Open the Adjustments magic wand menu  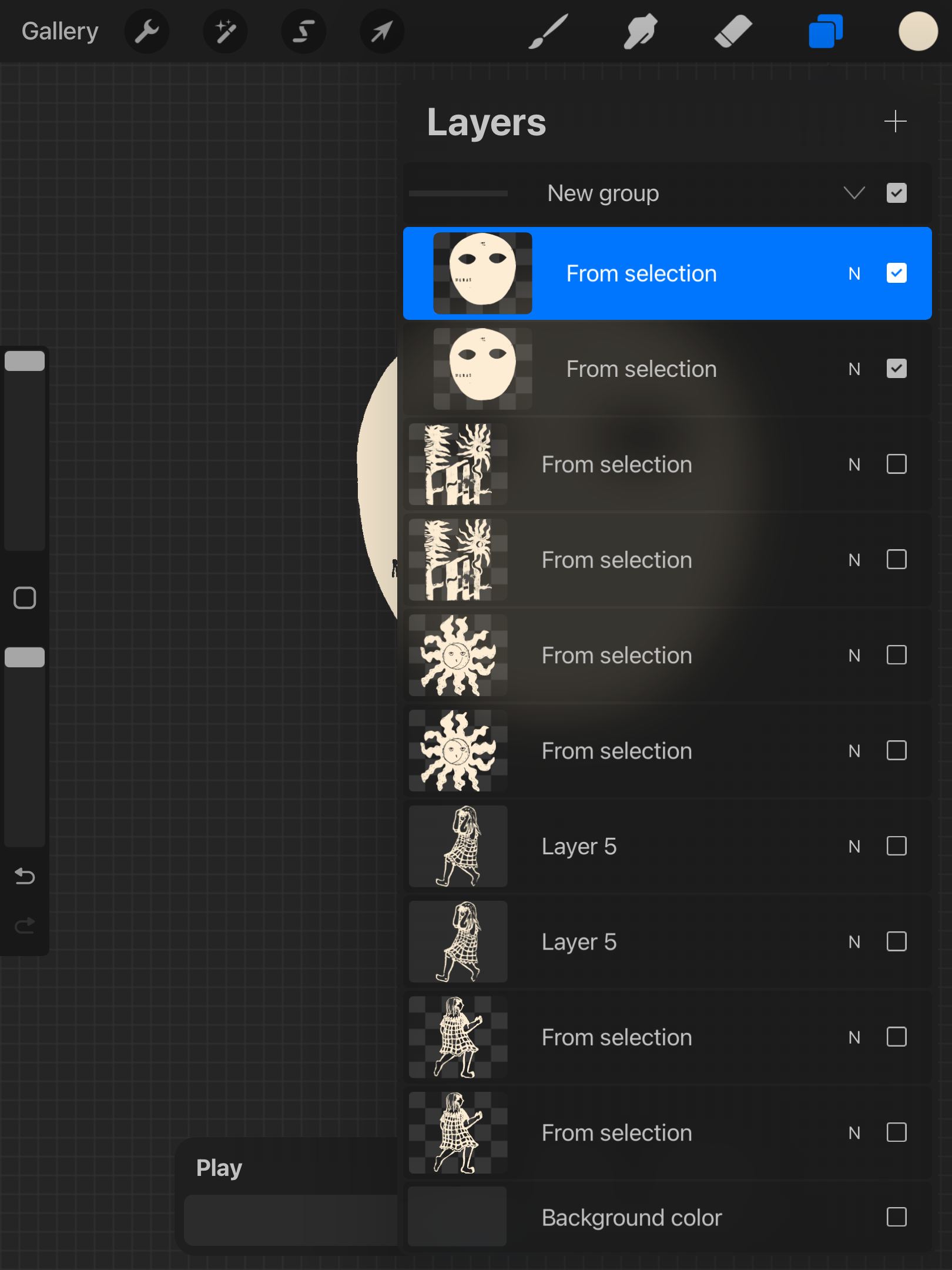point(225,31)
